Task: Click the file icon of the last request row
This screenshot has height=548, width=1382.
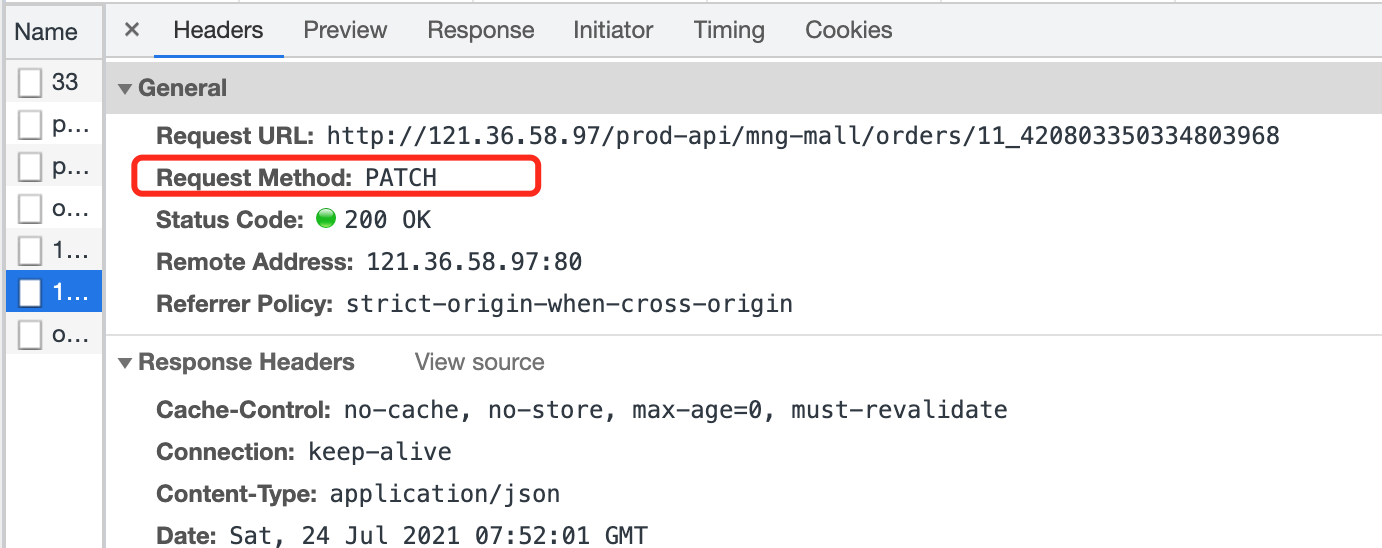Action: point(31,335)
